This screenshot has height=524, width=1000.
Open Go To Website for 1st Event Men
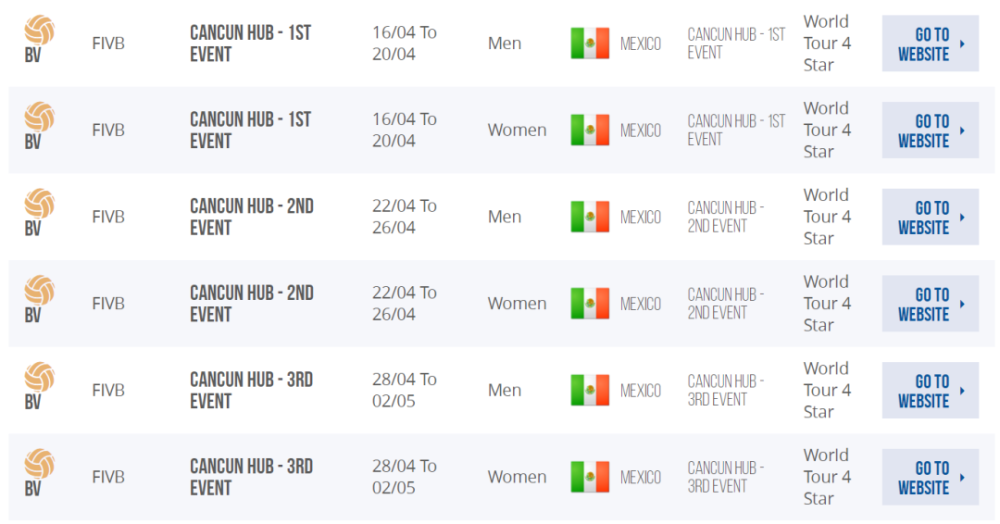click(930, 43)
